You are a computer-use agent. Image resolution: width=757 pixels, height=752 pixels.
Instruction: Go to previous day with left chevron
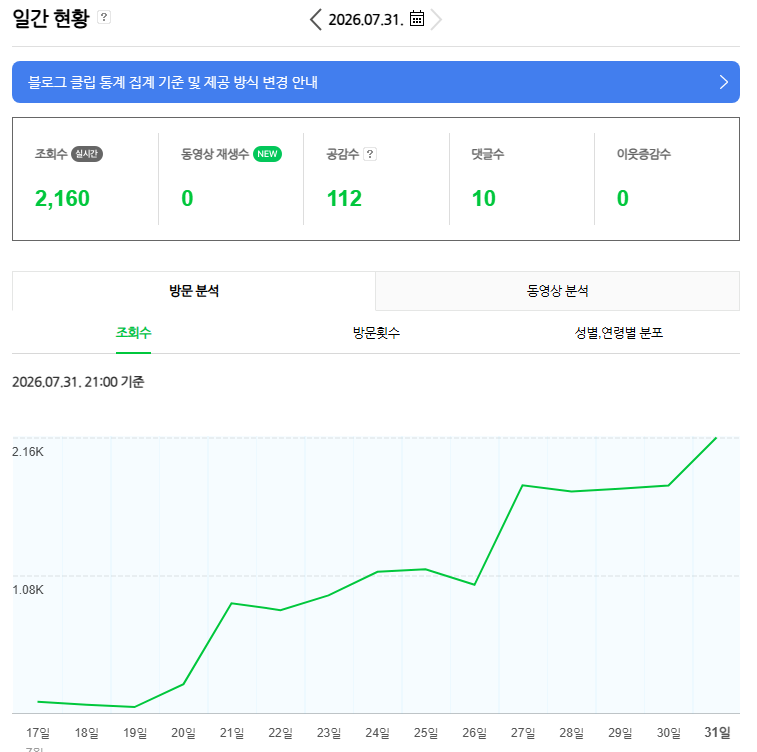[316, 20]
